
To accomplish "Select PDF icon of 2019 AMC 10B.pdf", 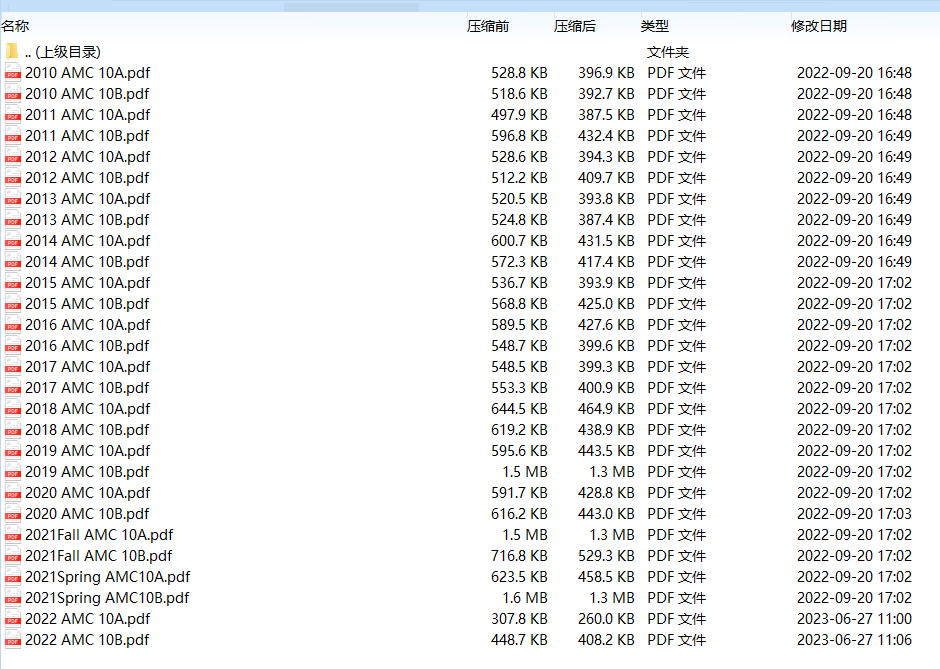I will [x=13, y=471].
